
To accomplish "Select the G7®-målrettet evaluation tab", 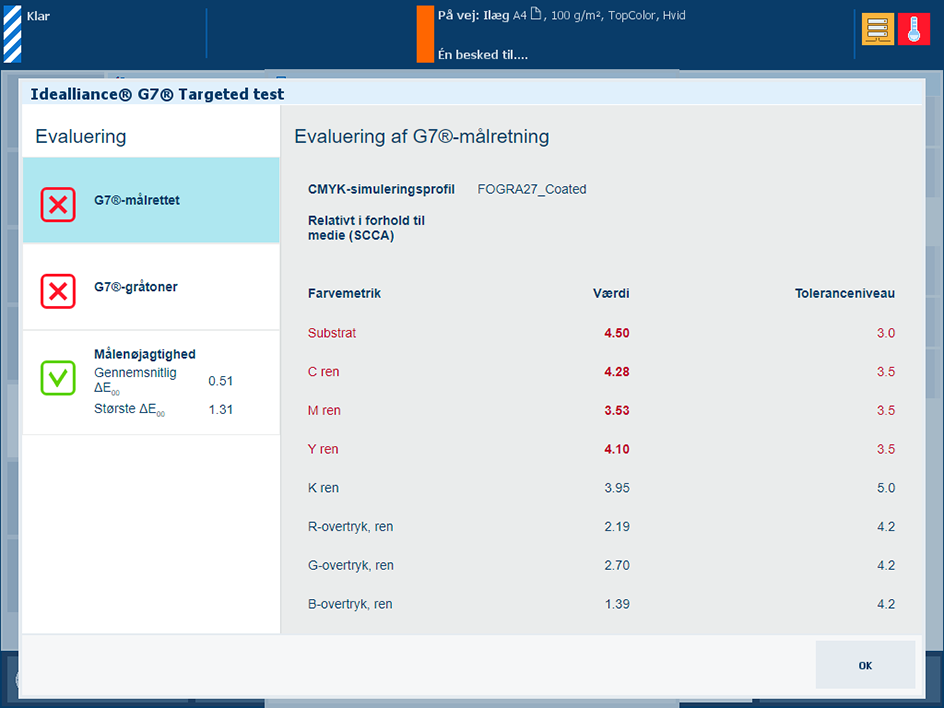I will [x=151, y=200].
